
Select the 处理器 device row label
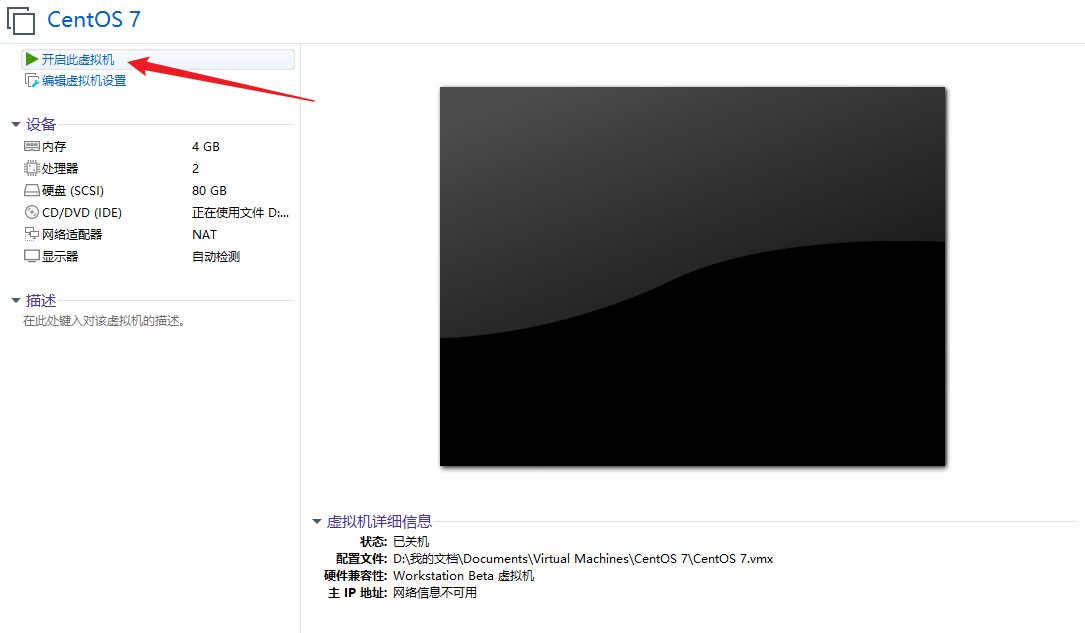pyautogui.click(x=60, y=168)
